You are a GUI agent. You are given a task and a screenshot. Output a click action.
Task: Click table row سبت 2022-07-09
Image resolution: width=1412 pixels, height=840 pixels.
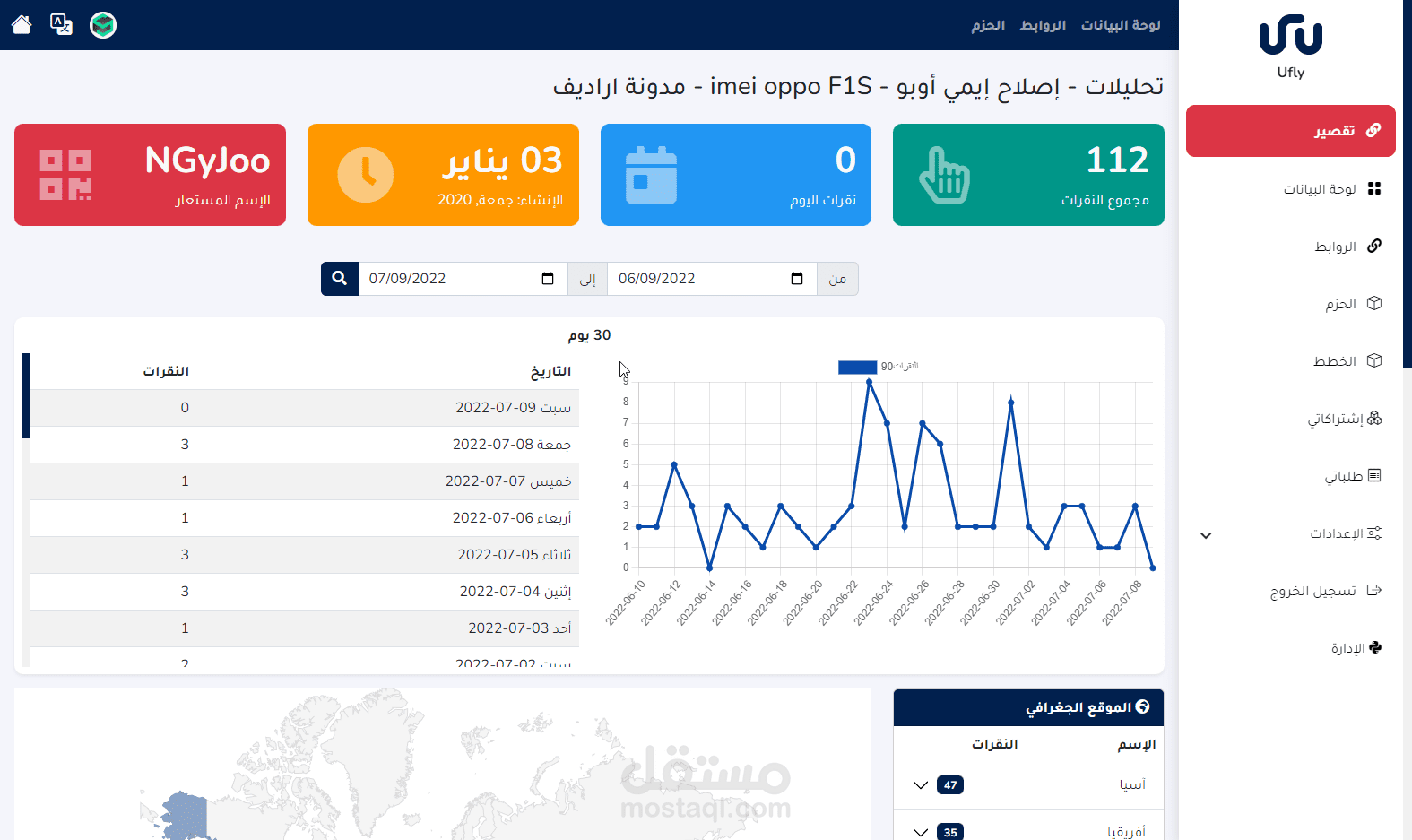click(305, 408)
